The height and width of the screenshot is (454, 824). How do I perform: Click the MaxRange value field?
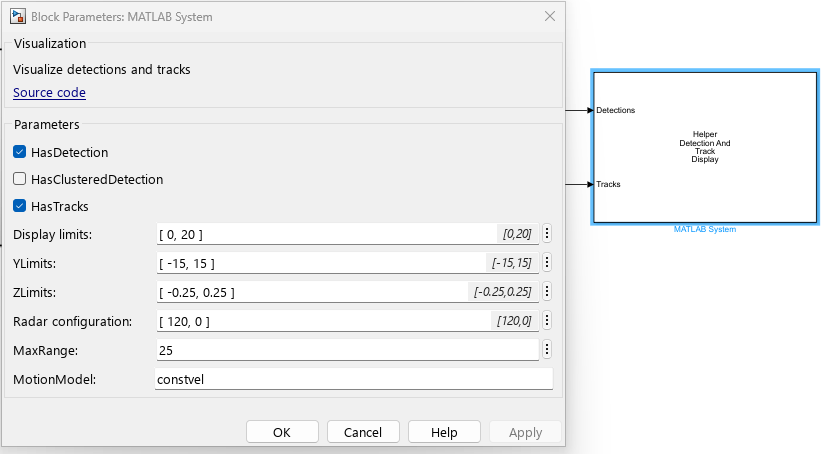click(346, 351)
